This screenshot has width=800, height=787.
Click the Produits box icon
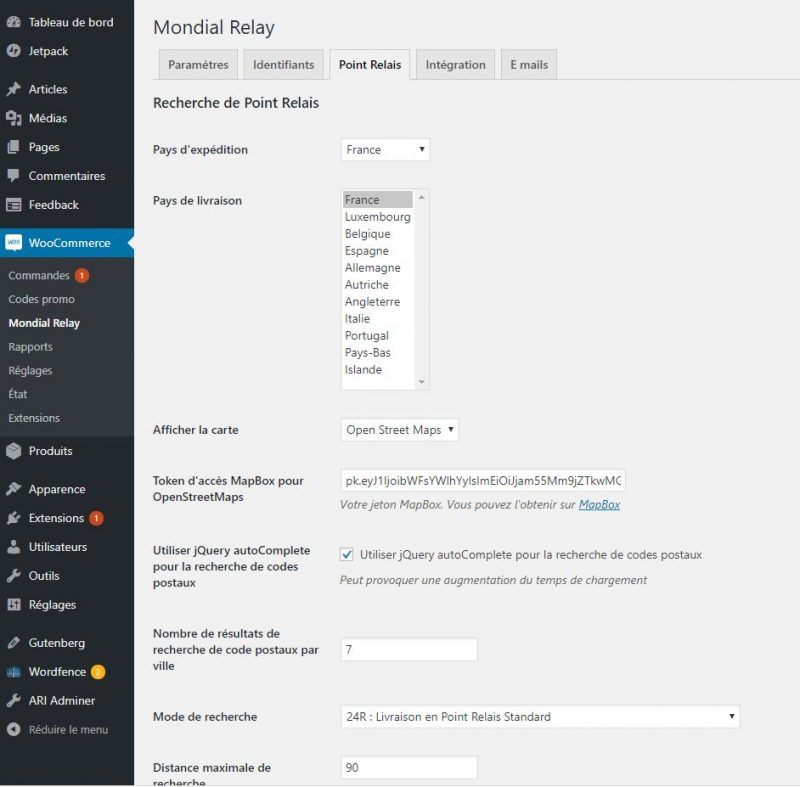[14, 450]
